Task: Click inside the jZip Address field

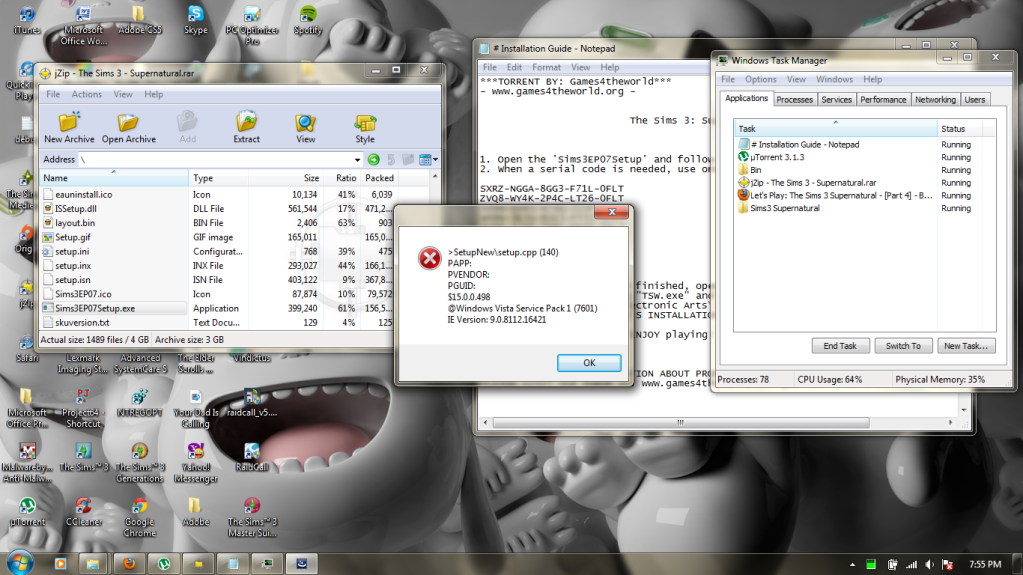Action: pos(220,159)
